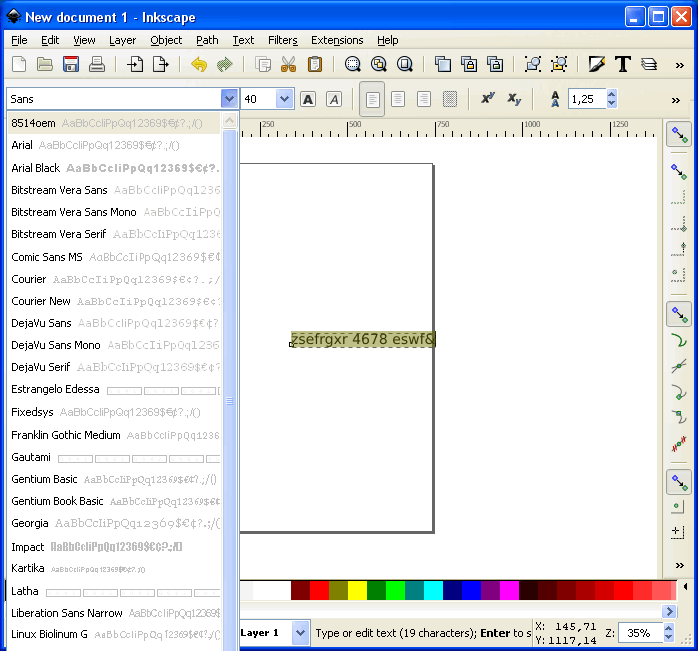The image size is (698, 651).
Task: Open the font family dropdown arrow
Action: coord(229,99)
